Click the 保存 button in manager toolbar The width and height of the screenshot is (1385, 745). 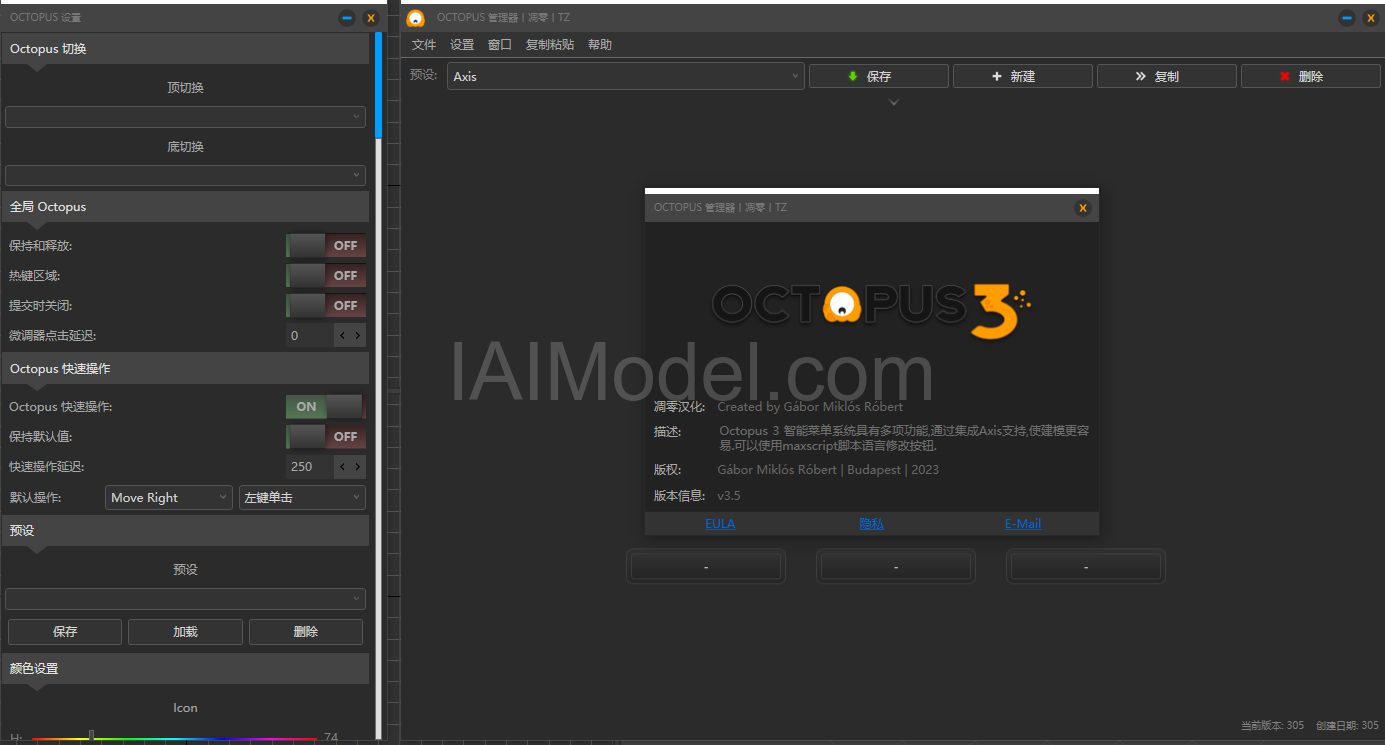(879, 76)
